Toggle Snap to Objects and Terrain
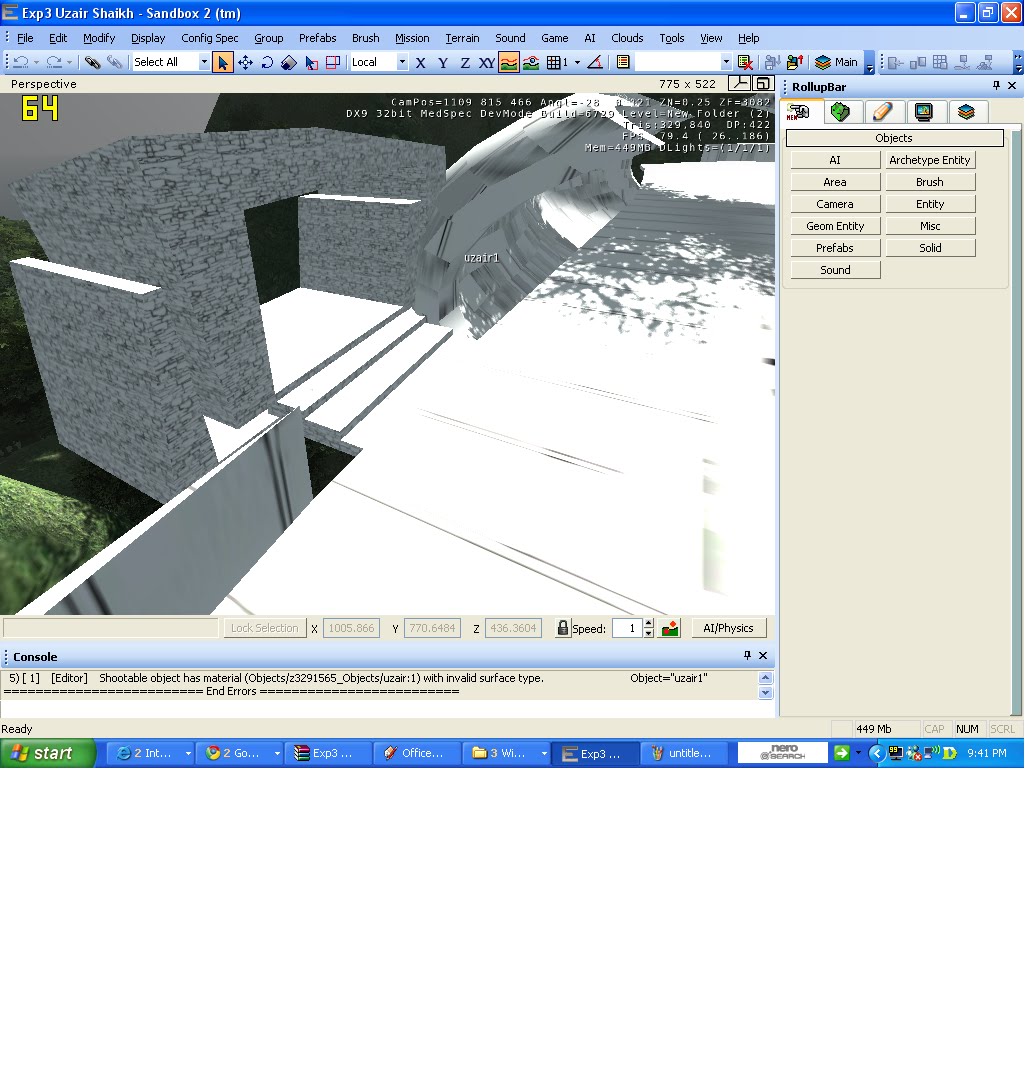1025x1076 pixels. click(531, 62)
